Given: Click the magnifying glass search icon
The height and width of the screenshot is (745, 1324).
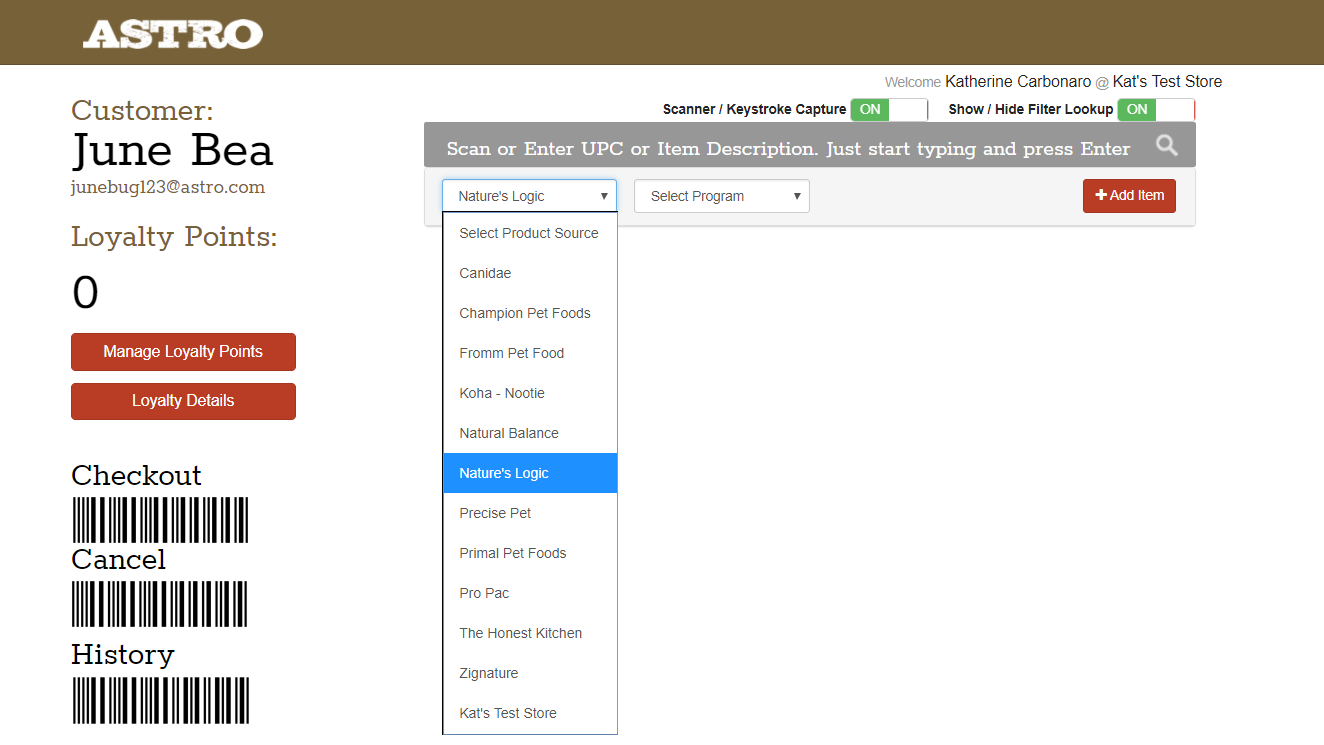Looking at the screenshot, I should click(1166, 146).
